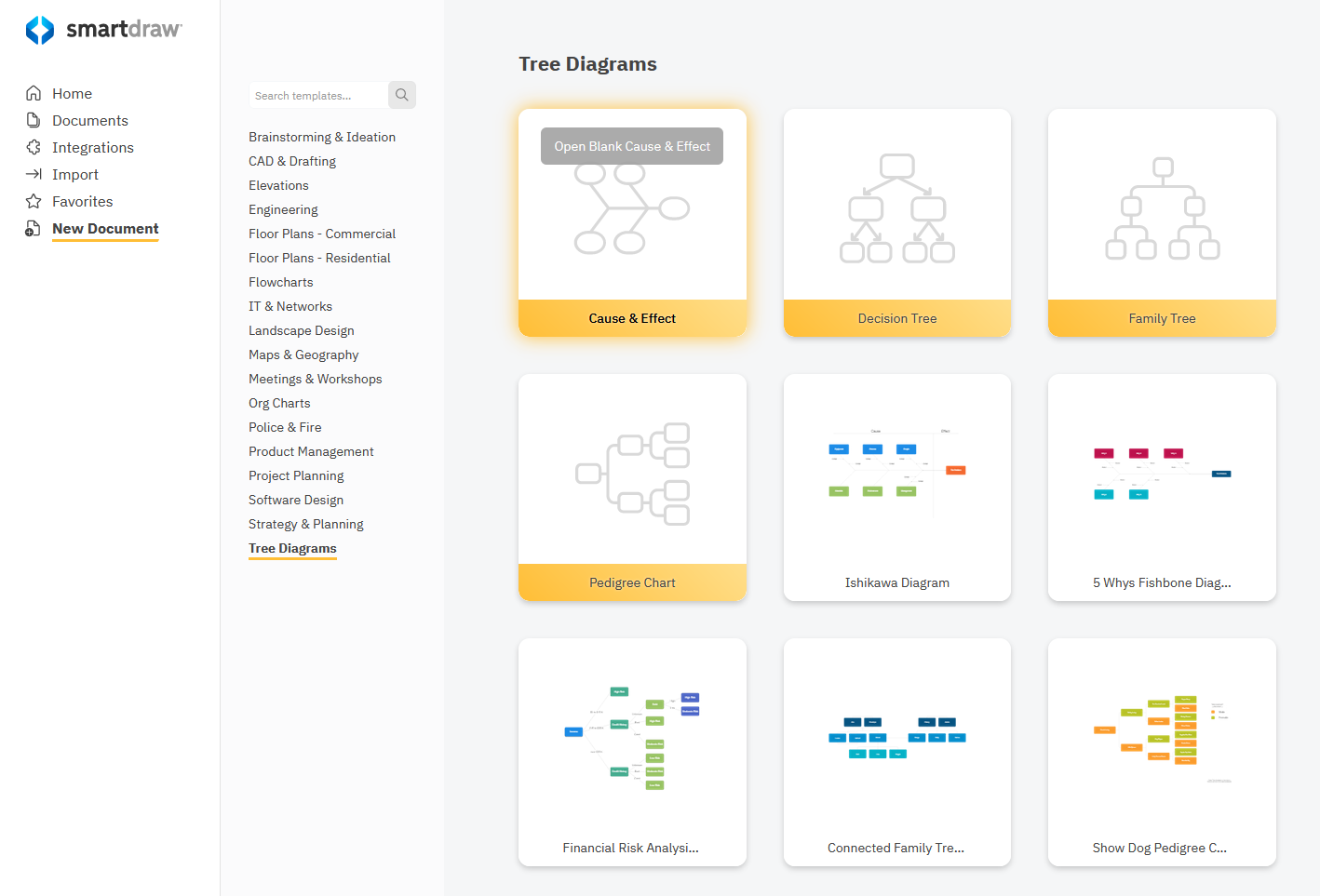This screenshot has height=896, width=1320.
Task: Select the Home icon in the sidebar
Action: tap(32, 93)
